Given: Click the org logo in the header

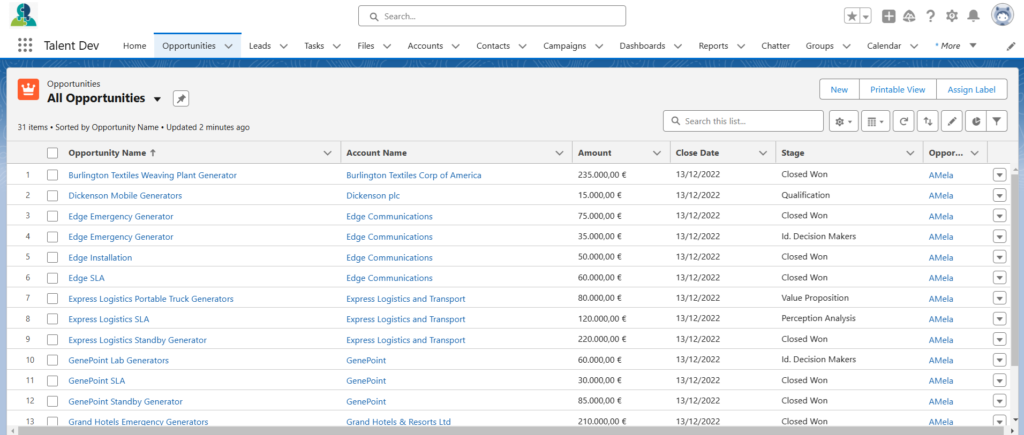Looking at the screenshot, I should point(24,14).
